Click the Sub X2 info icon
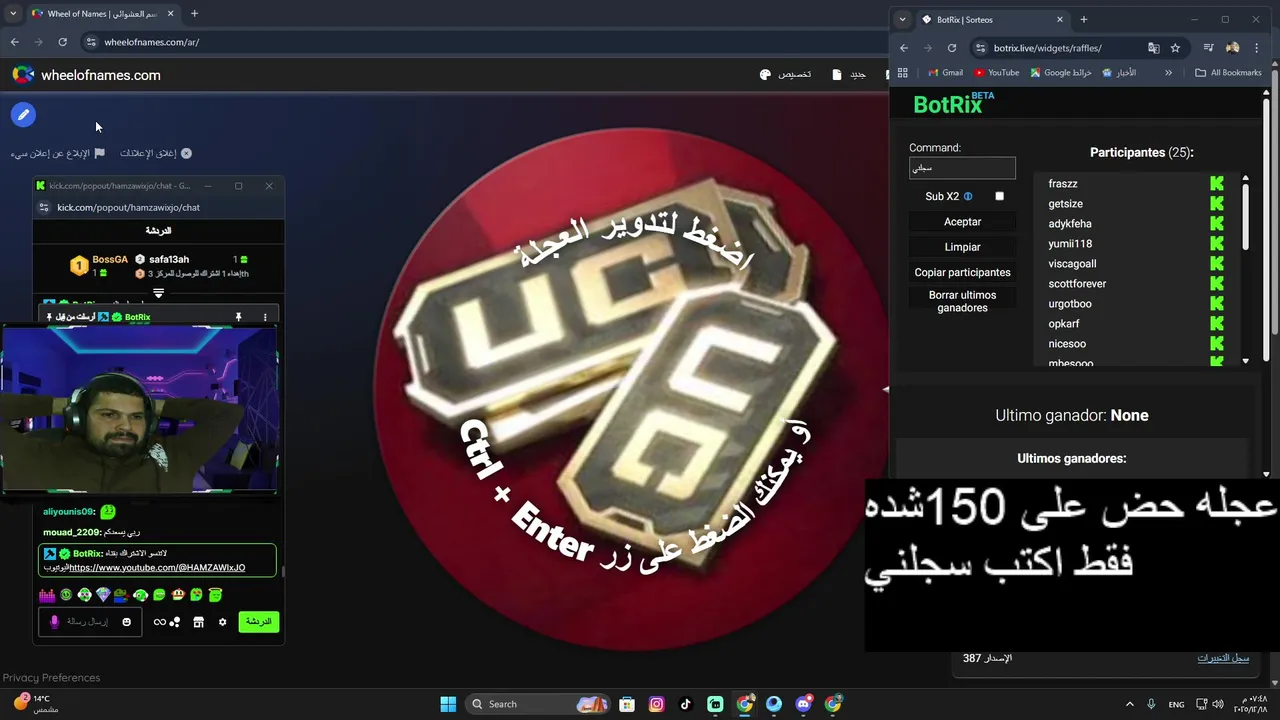 coord(968,197)
